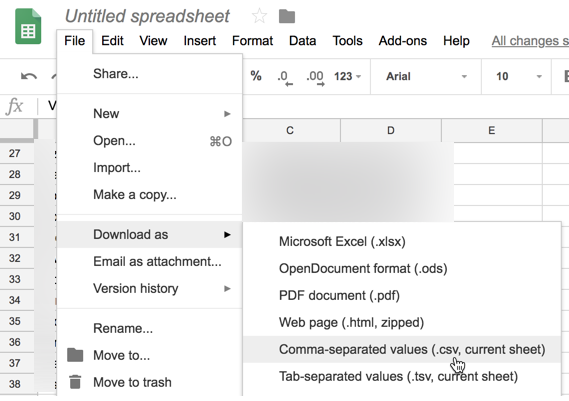Screen dimensions: 569x401
Task: Open the 123 more formats dropdown
Action: coord(347,76)
